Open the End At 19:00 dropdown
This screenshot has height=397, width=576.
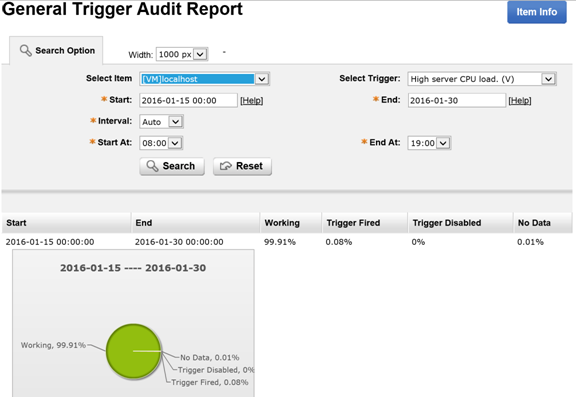(429, 143)
